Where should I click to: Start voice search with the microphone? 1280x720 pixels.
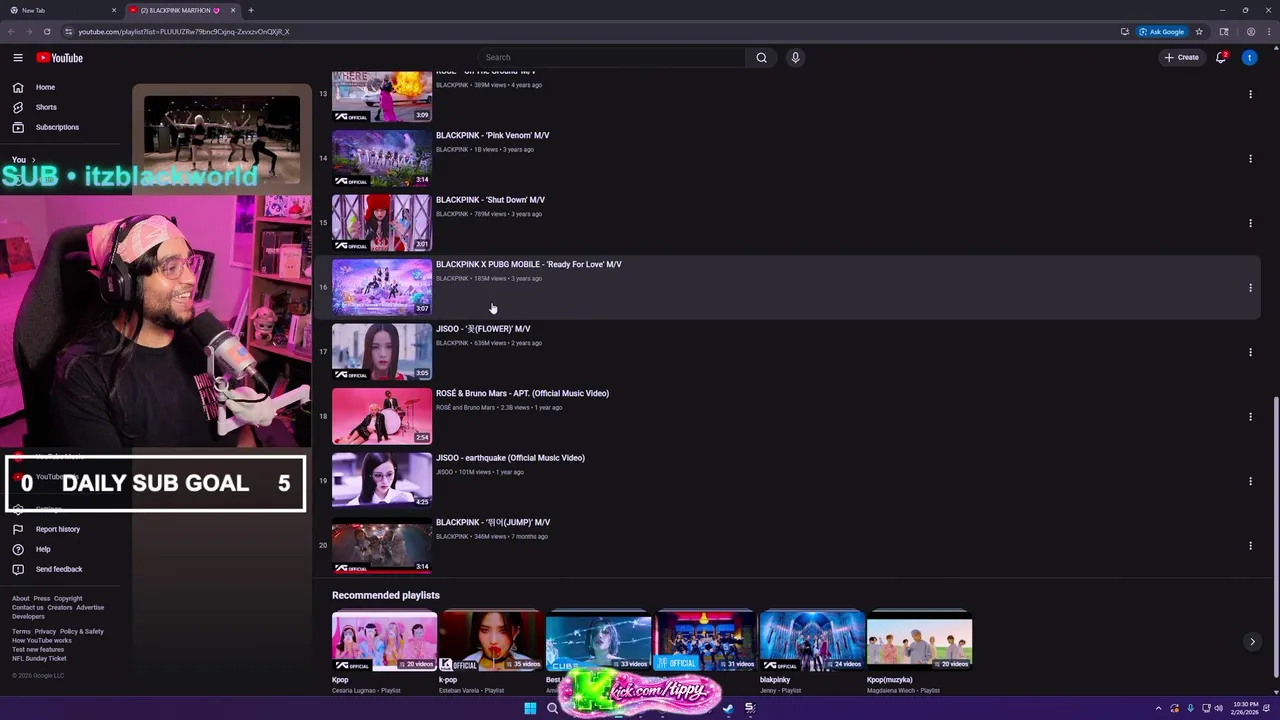pyautogui.click(x=795, y=58)
